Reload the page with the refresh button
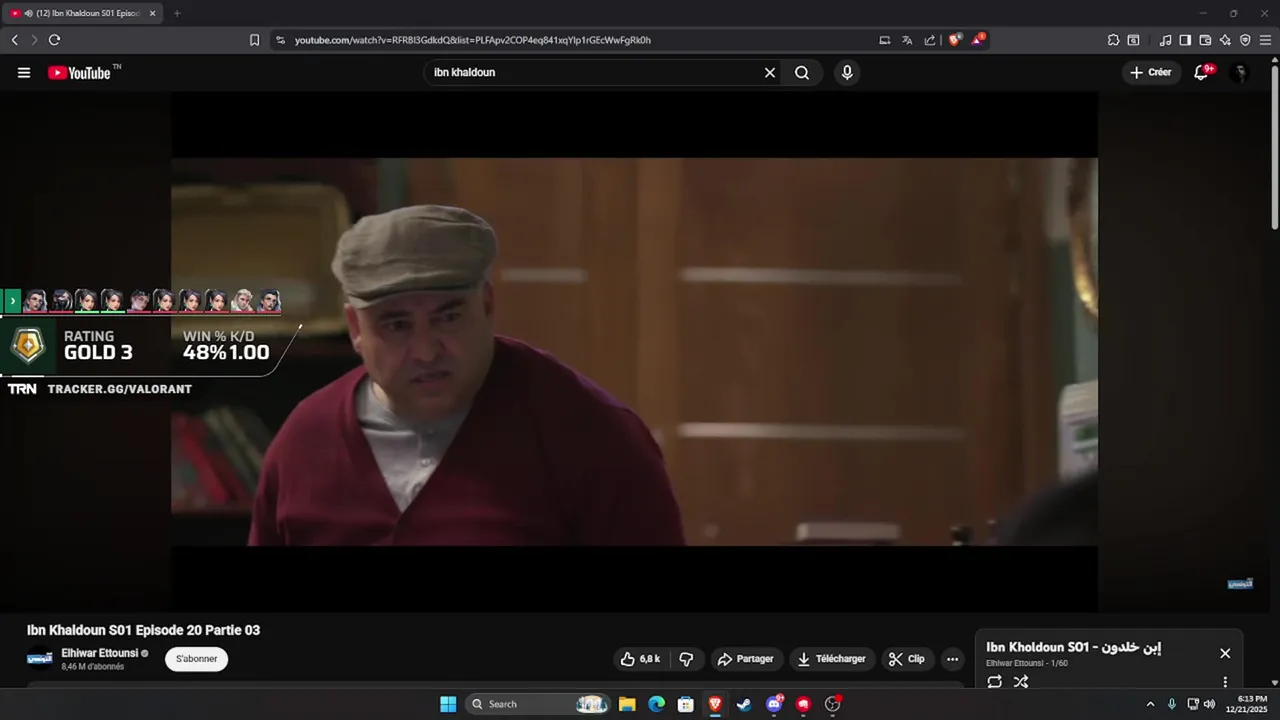Image resolution: width=1280 pixels, height=720 pixels. (x=54, y=40)
